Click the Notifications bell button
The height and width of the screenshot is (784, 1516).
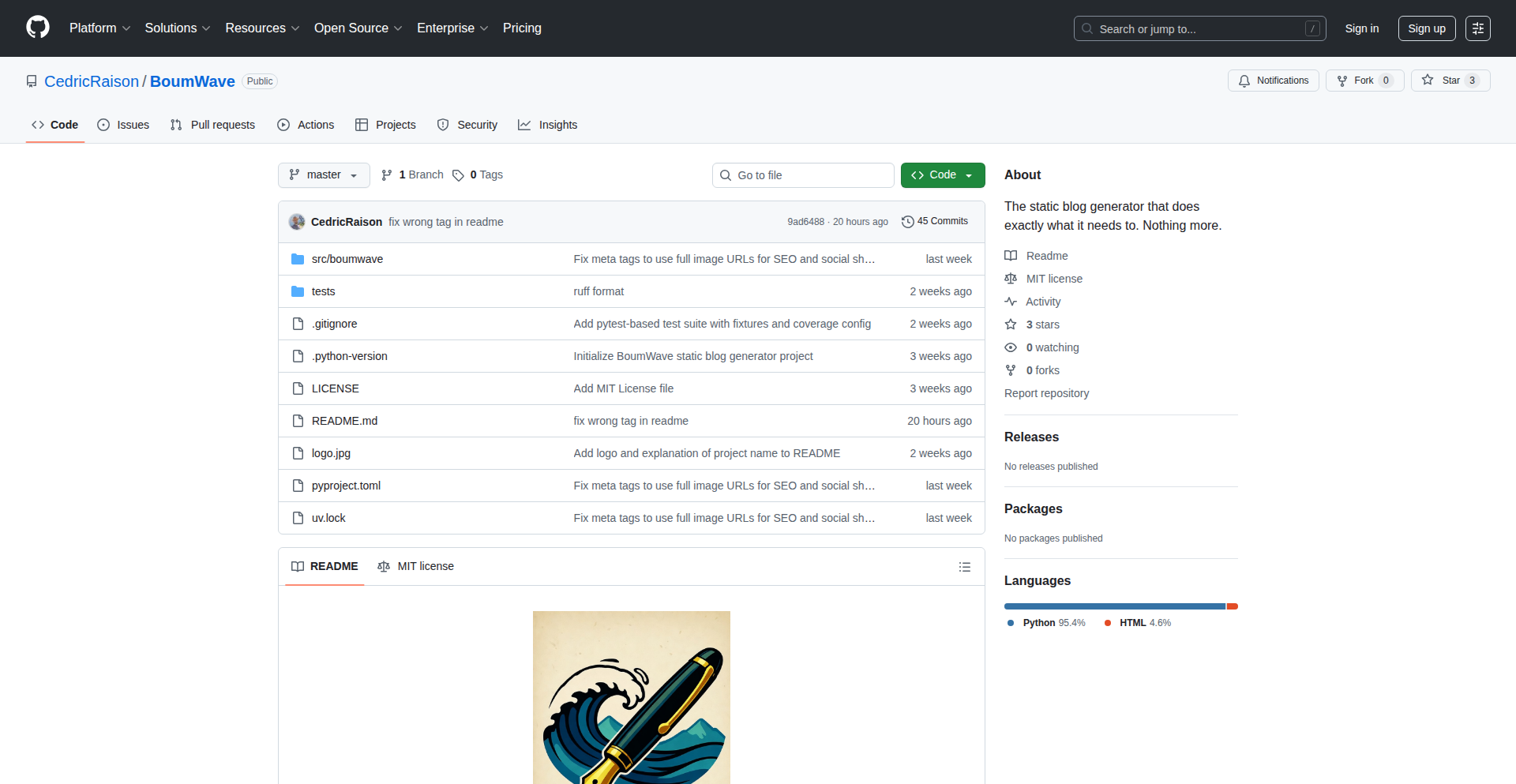point(1273,81)
